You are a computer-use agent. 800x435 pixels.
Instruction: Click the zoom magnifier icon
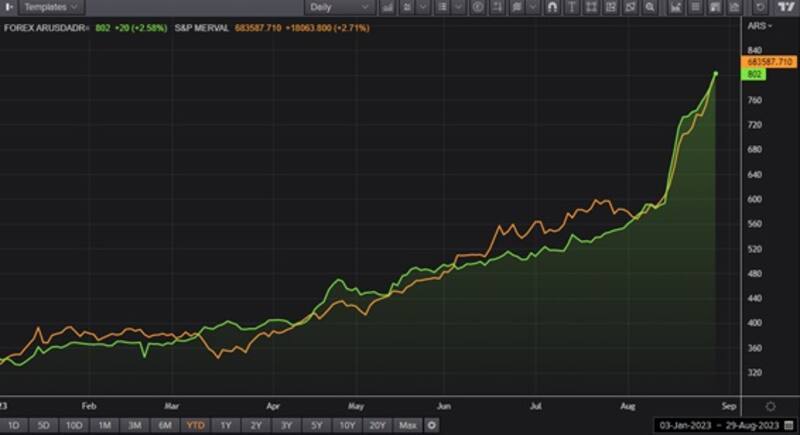tap(650, 6)
